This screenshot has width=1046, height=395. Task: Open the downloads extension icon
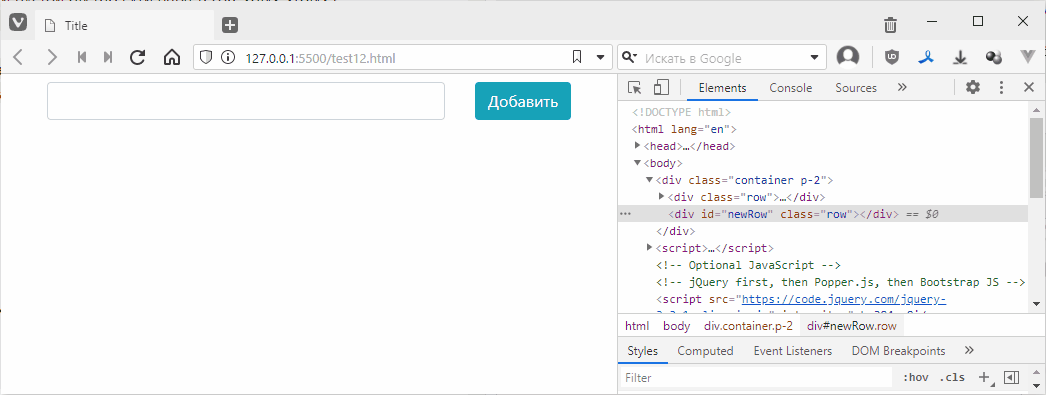(960, 58)
